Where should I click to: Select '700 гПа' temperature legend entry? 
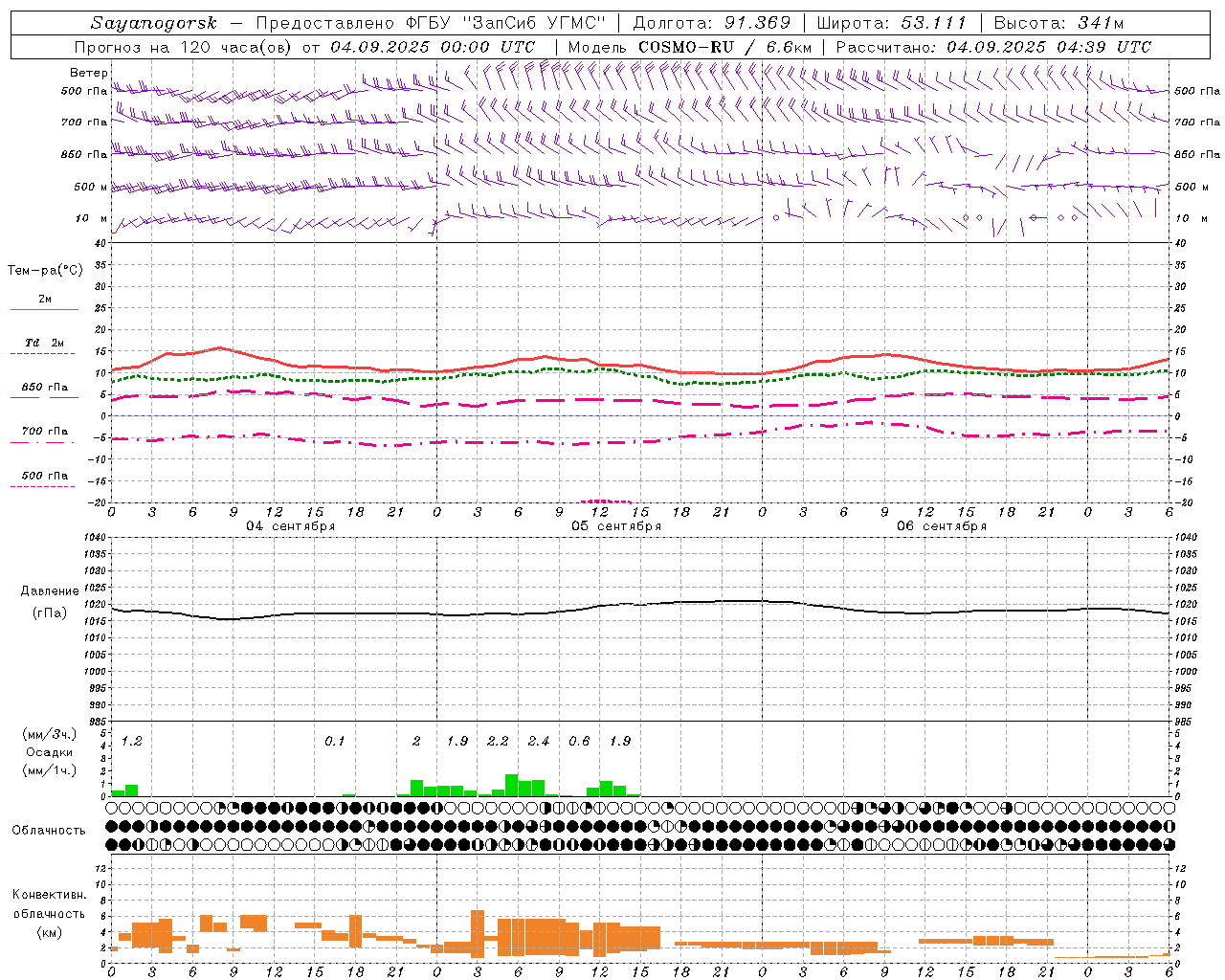pyautogui.click(x=45, y=431)
